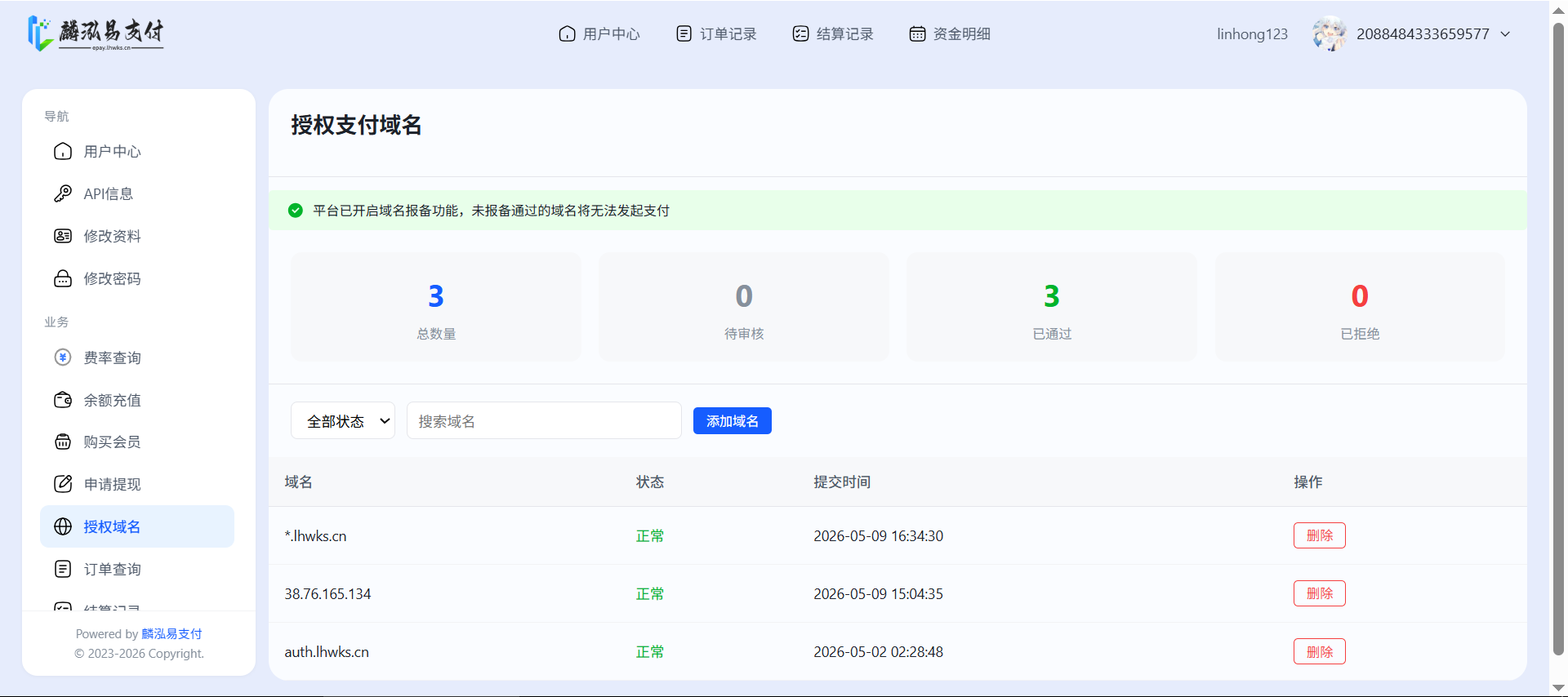Click the page vertical scrollbar
1568x697 pixels.
(x=1558, y=339)
